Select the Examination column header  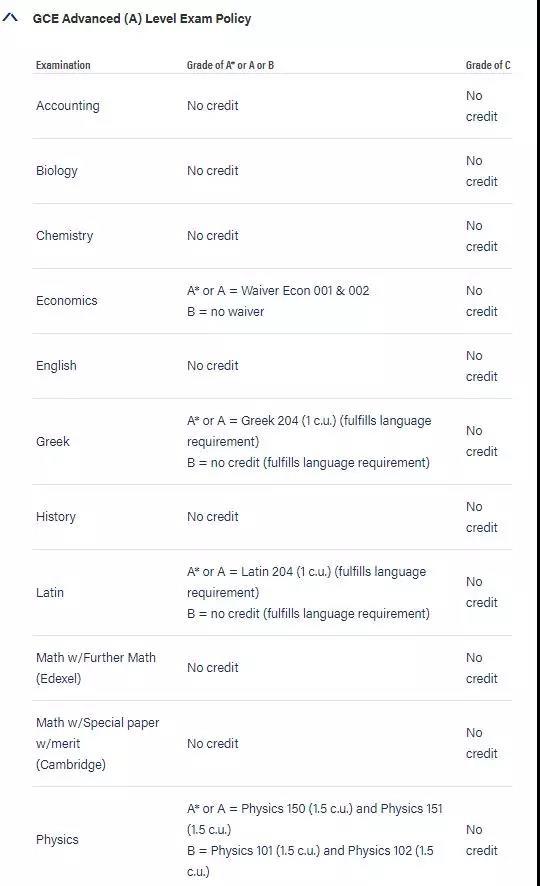point(63,65)
